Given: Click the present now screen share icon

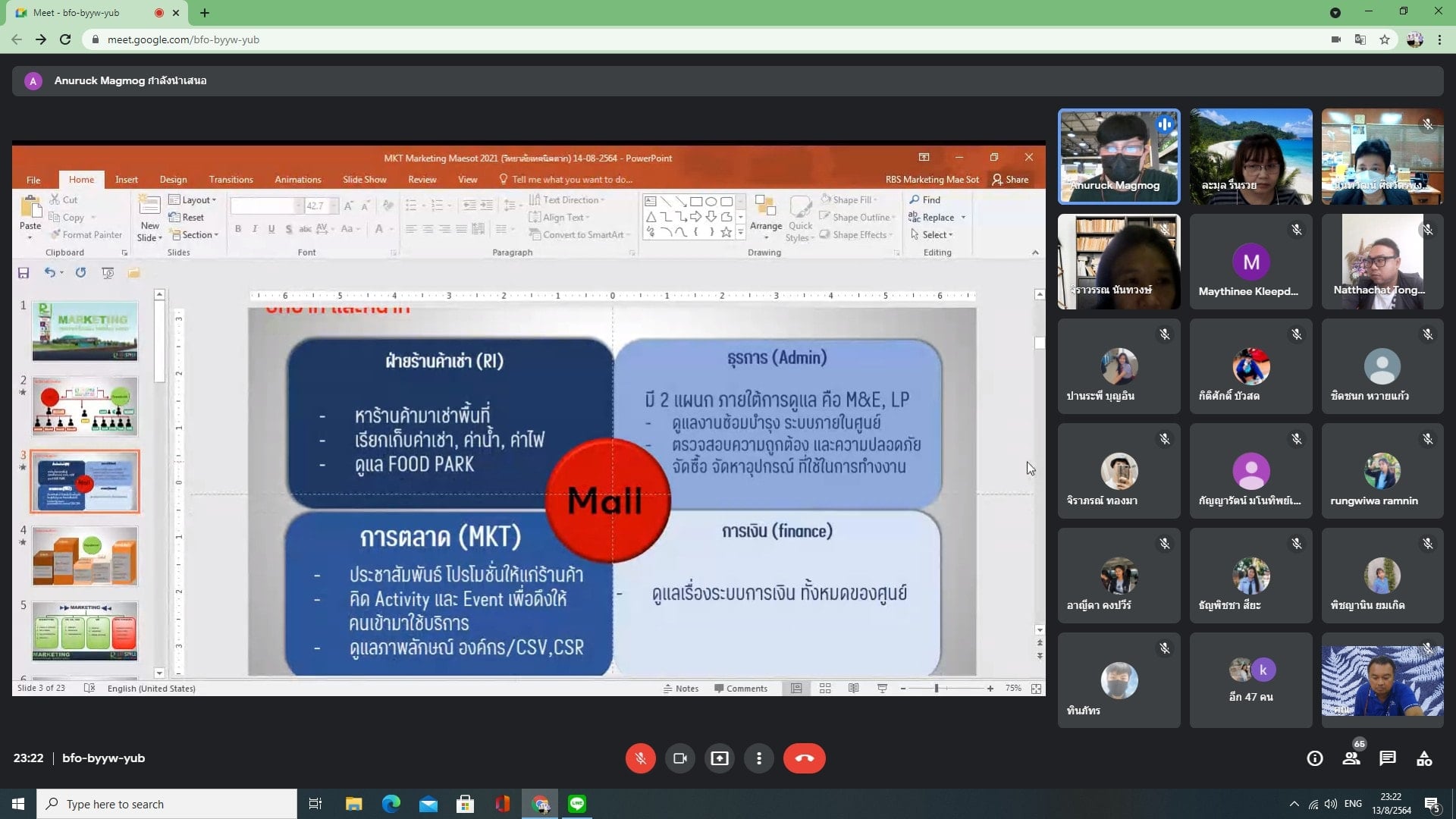Looking at the screenshot, I should point(719,758).
